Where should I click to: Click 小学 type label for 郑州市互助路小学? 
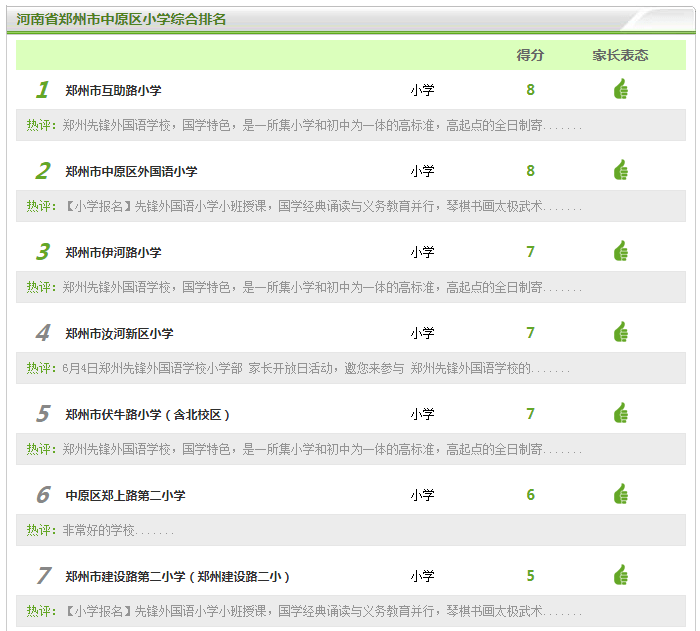422,90
